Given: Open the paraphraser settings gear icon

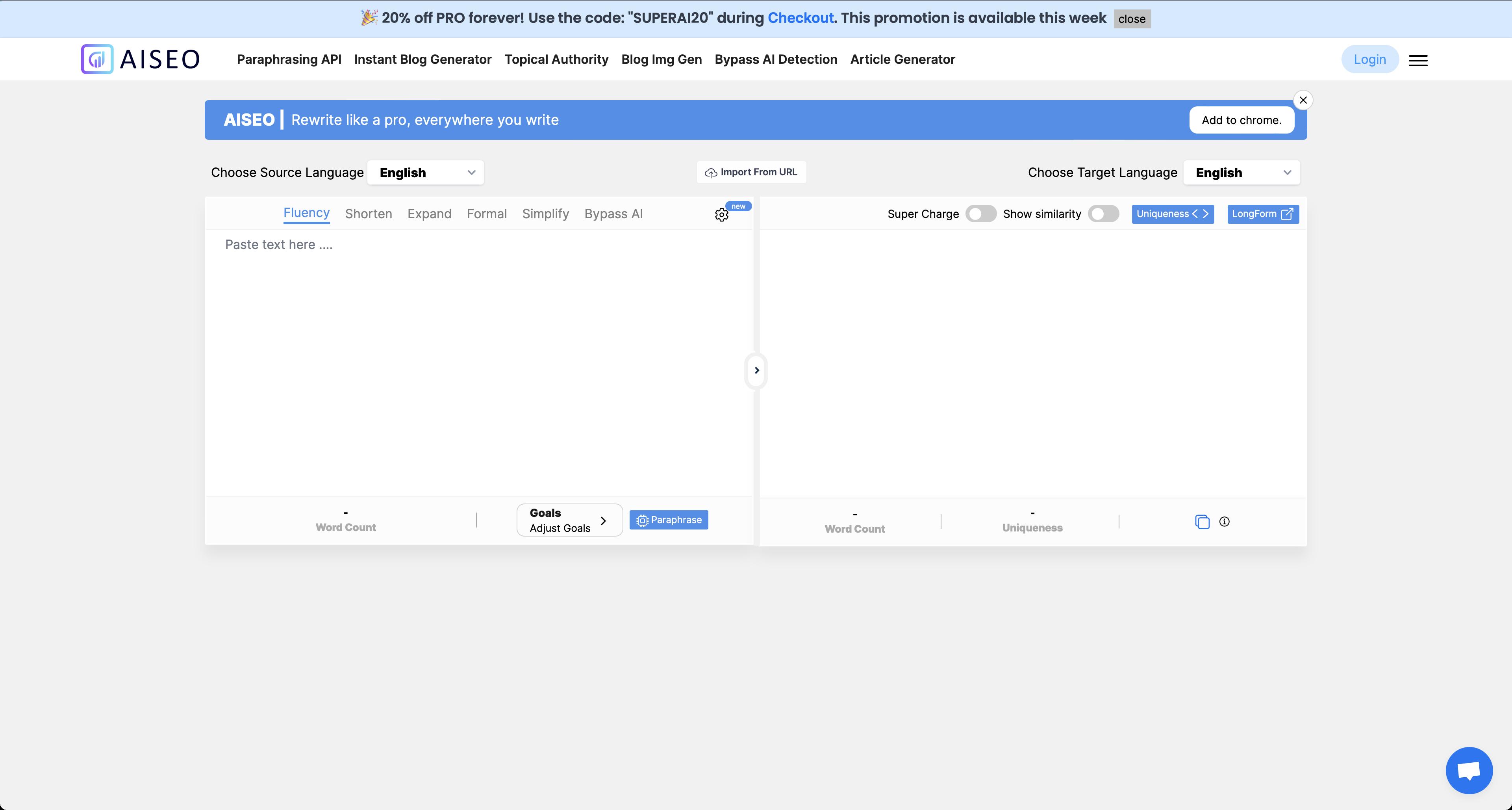Looking at the screenshot, I should click(x=721, y=215).
